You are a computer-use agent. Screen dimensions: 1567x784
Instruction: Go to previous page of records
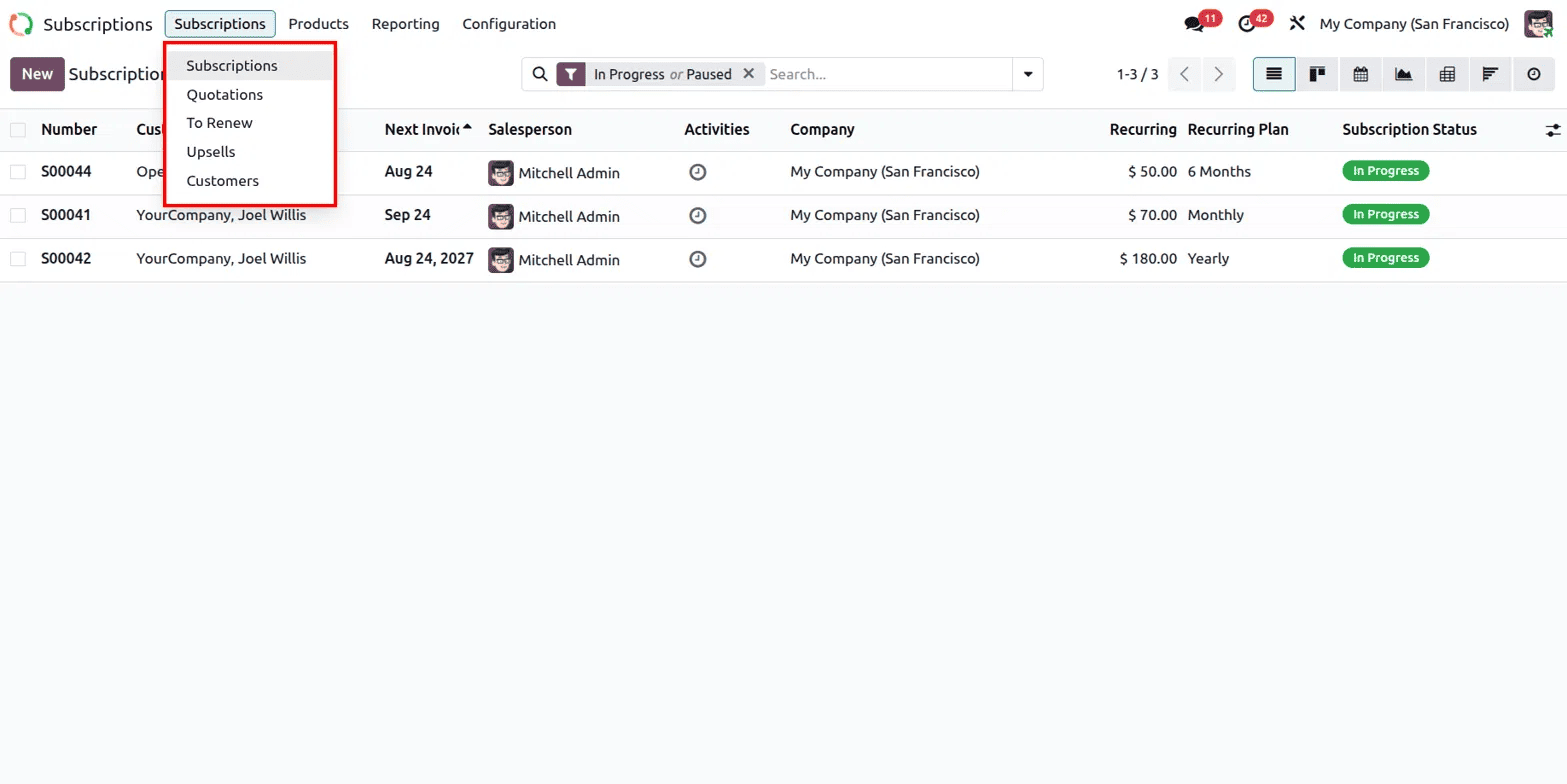1184,74
